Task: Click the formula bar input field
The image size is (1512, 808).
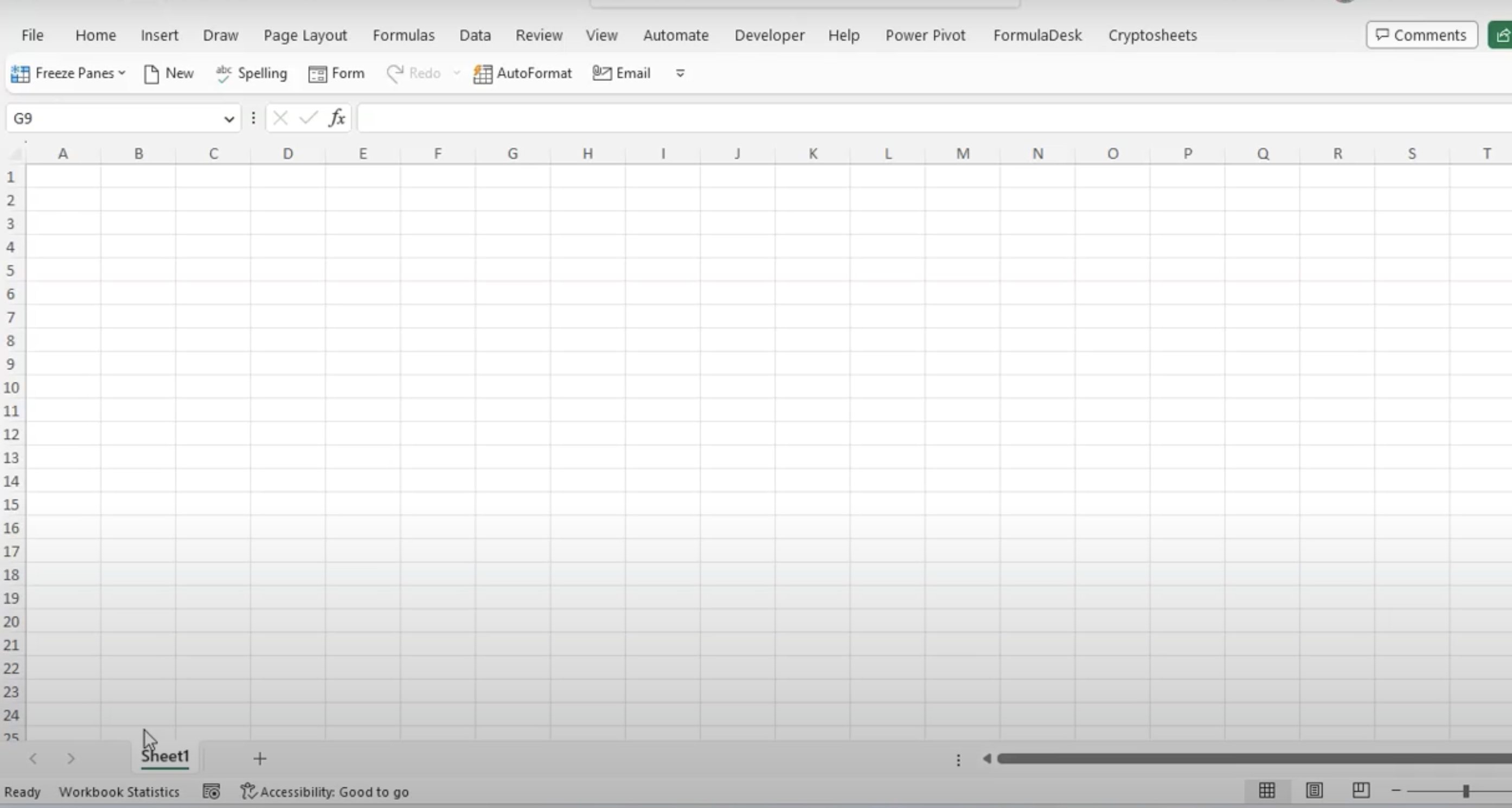Action: 880,119
